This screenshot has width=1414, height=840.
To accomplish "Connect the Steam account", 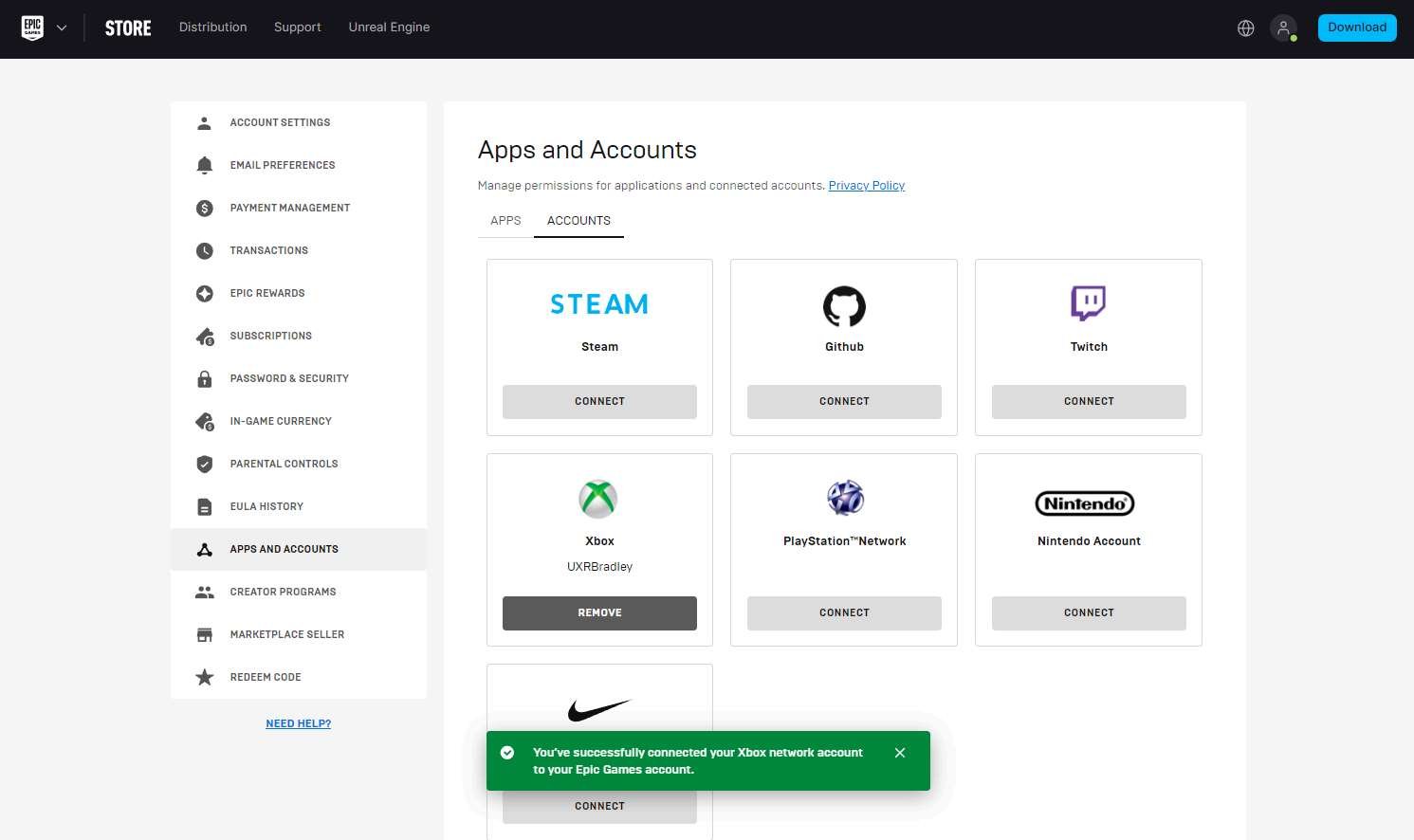I will point(599,402).
